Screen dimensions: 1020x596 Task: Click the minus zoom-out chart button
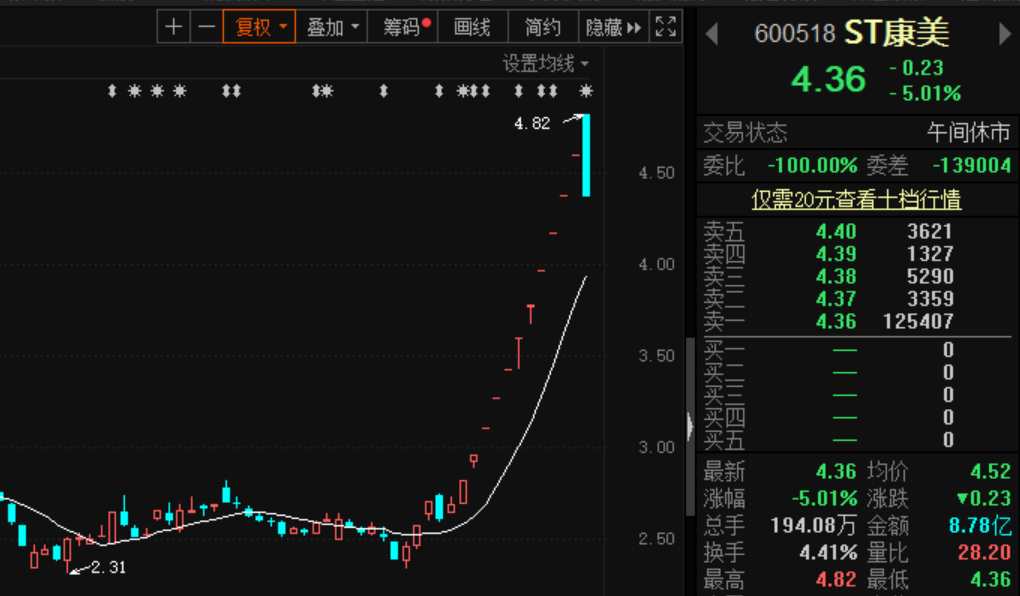206,27
